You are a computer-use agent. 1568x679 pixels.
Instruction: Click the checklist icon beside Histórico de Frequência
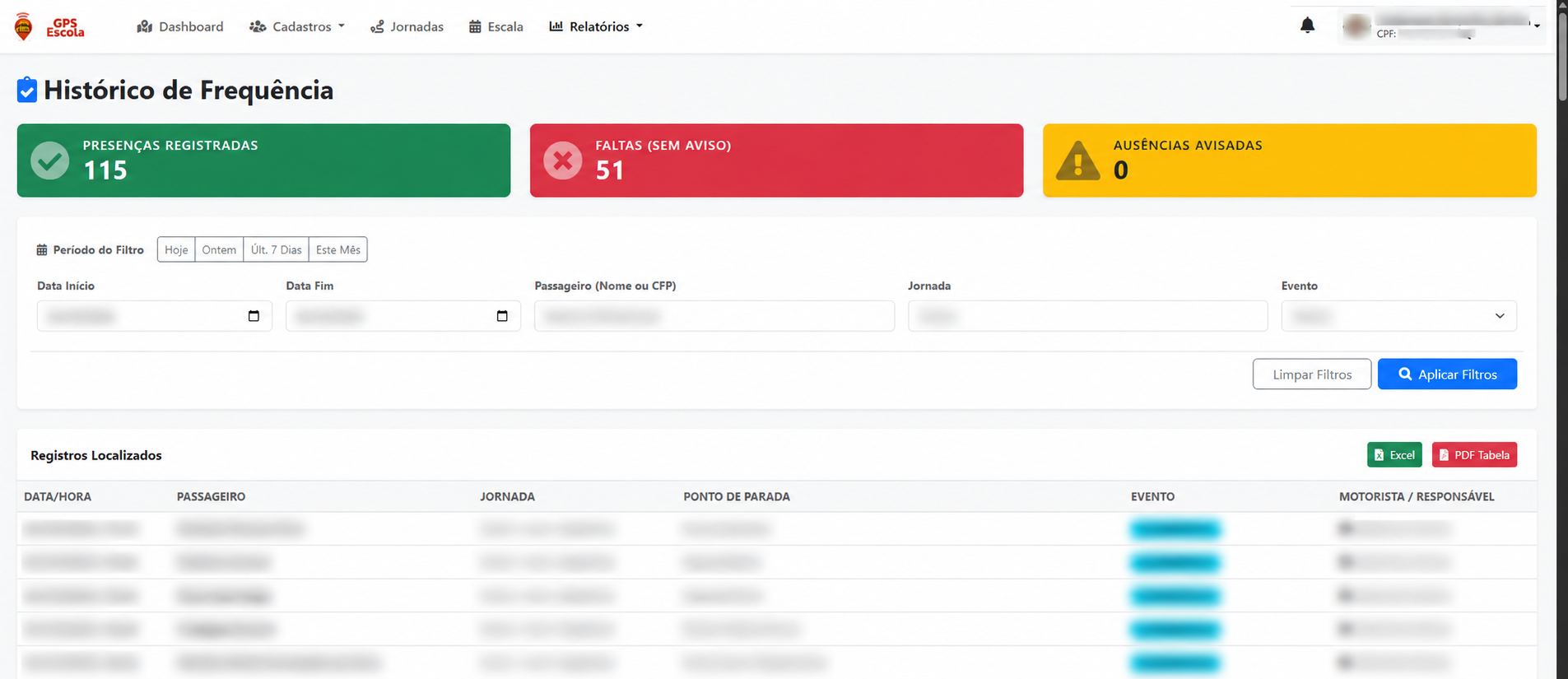pyautogui.click(x=27, y=90)
